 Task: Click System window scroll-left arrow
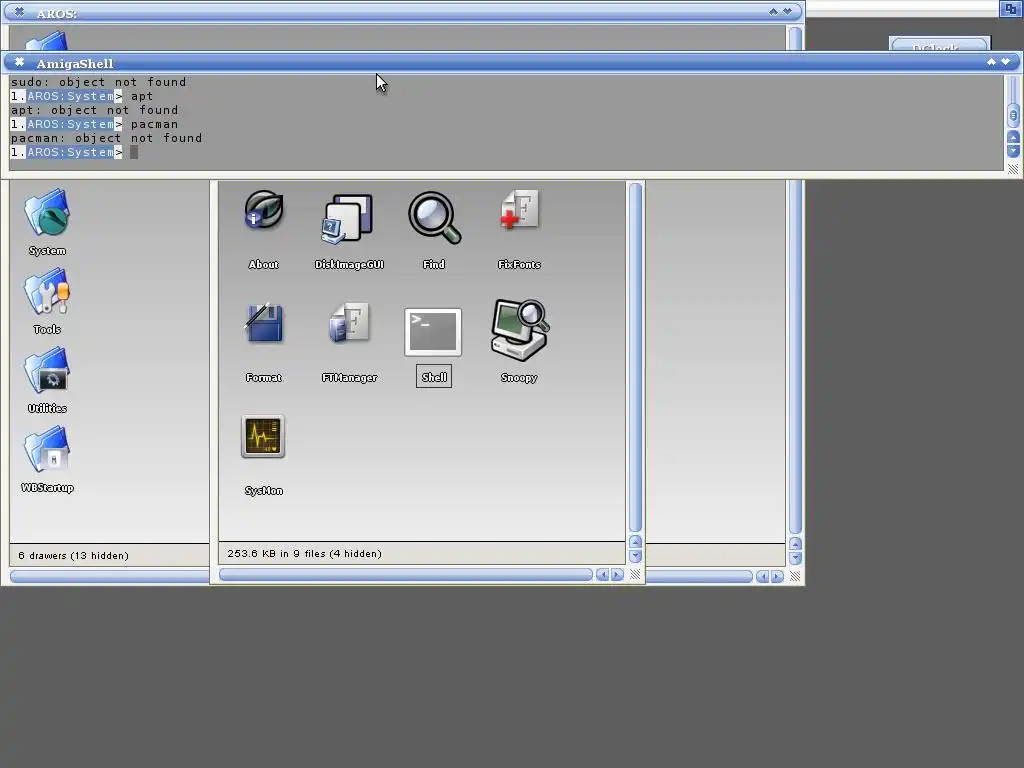[602, 575]
